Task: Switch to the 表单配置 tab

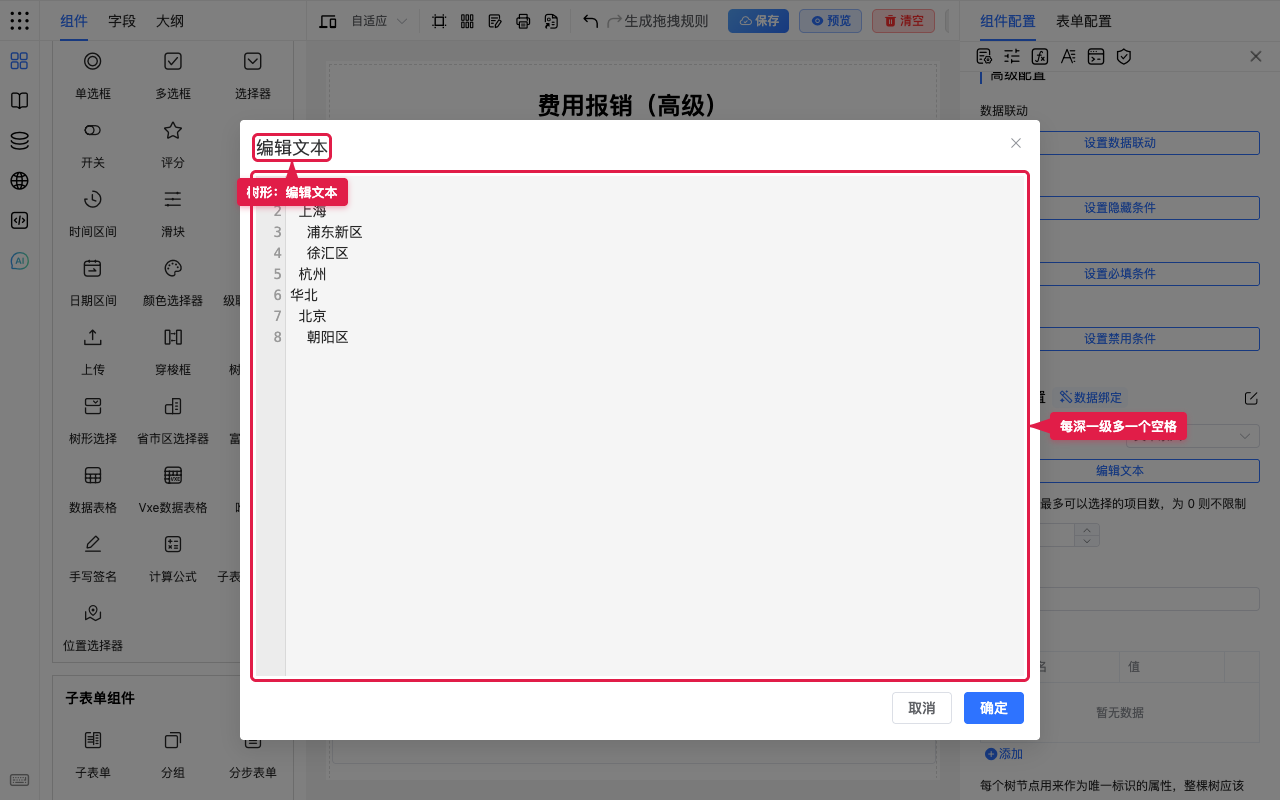Action: (1084, 21)
